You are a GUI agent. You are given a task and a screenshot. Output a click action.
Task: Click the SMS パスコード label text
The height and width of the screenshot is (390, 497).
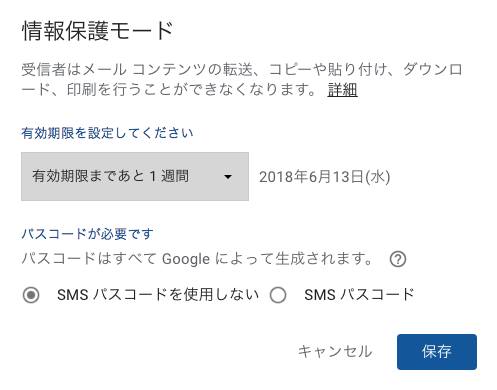pyautogui.click(x=359, y=295)
